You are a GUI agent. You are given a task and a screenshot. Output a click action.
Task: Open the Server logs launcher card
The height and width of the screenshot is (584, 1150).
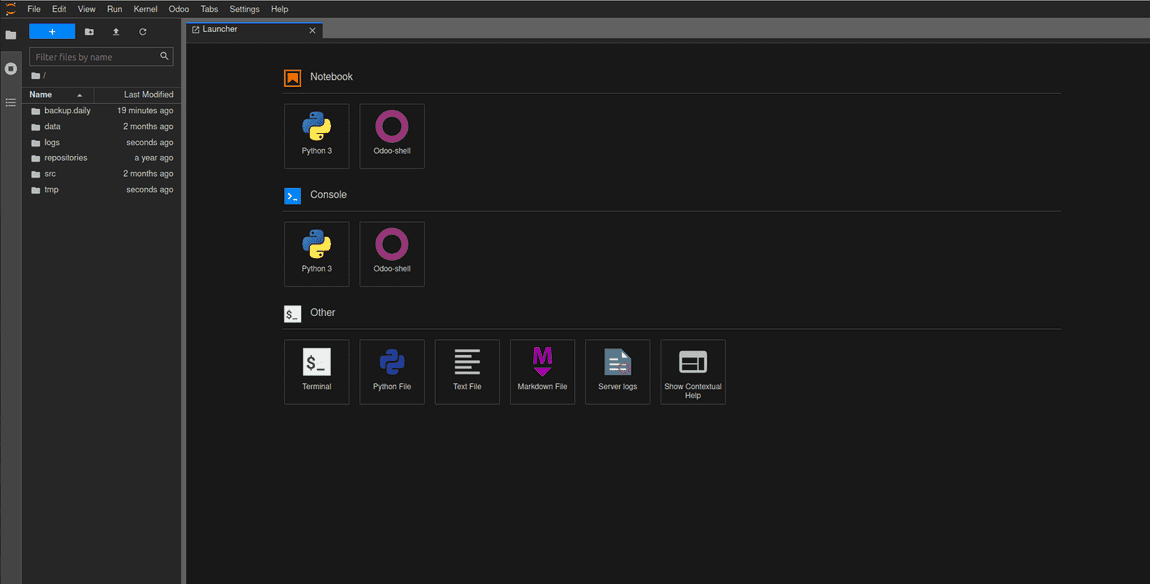point(618,372)
